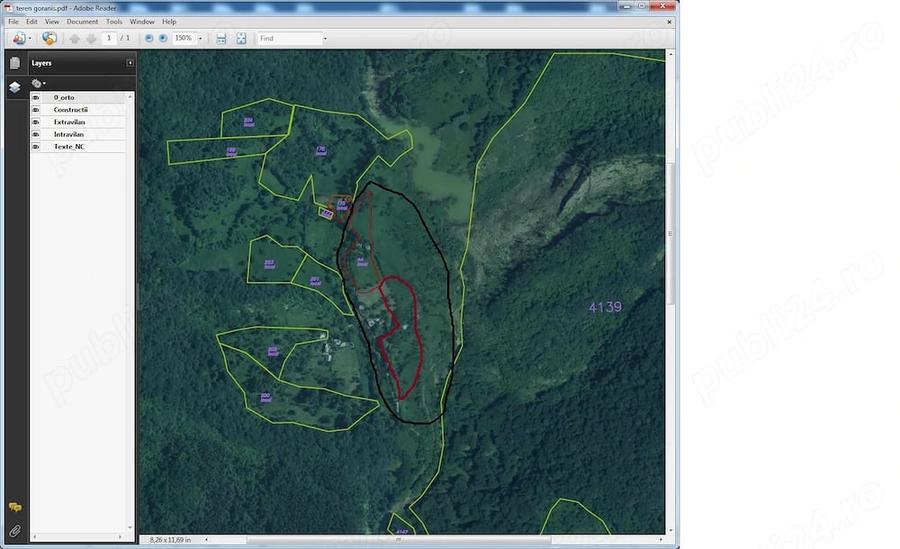Open the Window menu
The image size is (900, 549).
[x=142, y=22]
